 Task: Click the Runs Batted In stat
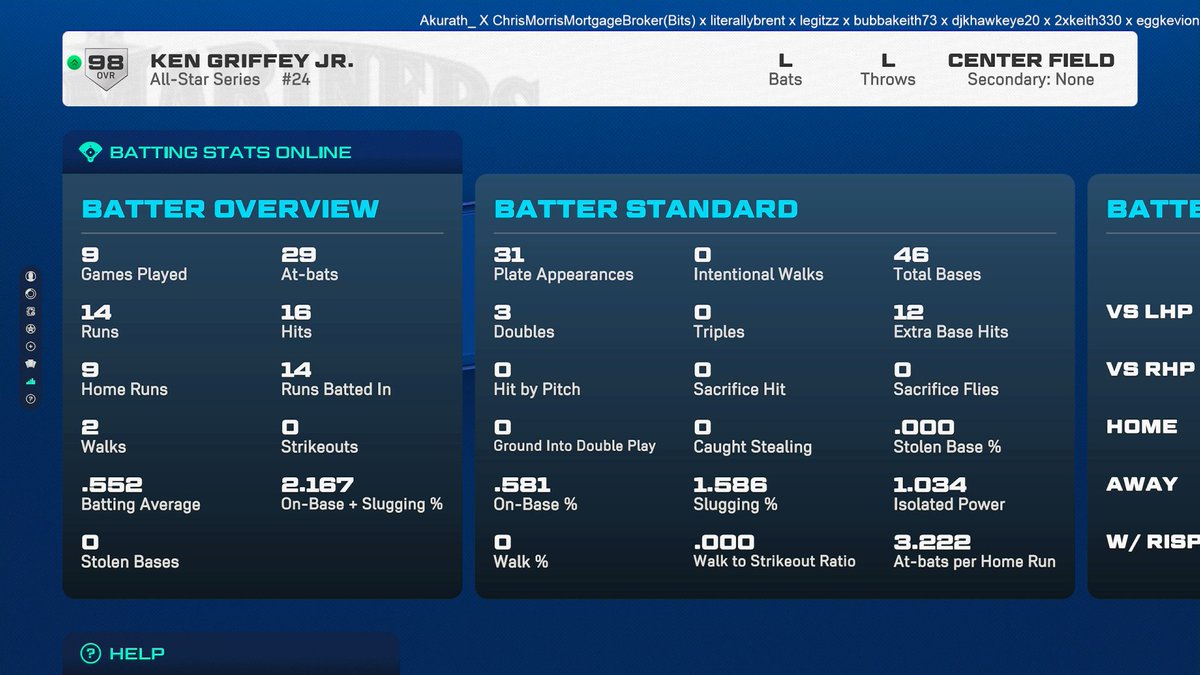point(336,379)
